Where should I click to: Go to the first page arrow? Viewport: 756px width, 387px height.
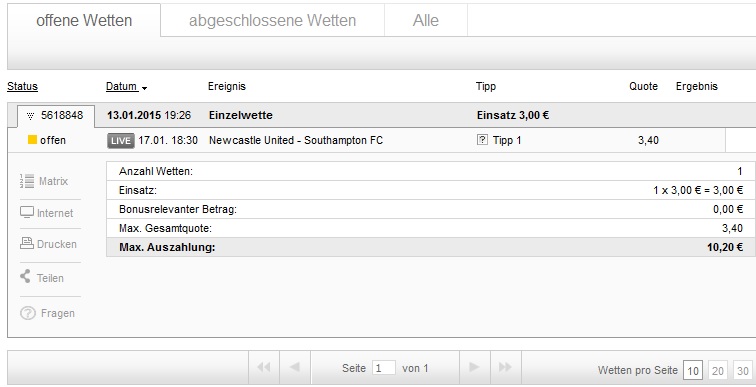pyautogui.click(x=264, y=368)
